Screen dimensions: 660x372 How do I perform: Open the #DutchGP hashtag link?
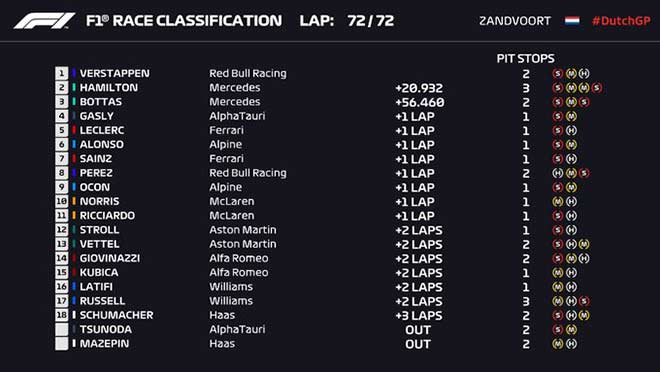(x=621, y=21)
